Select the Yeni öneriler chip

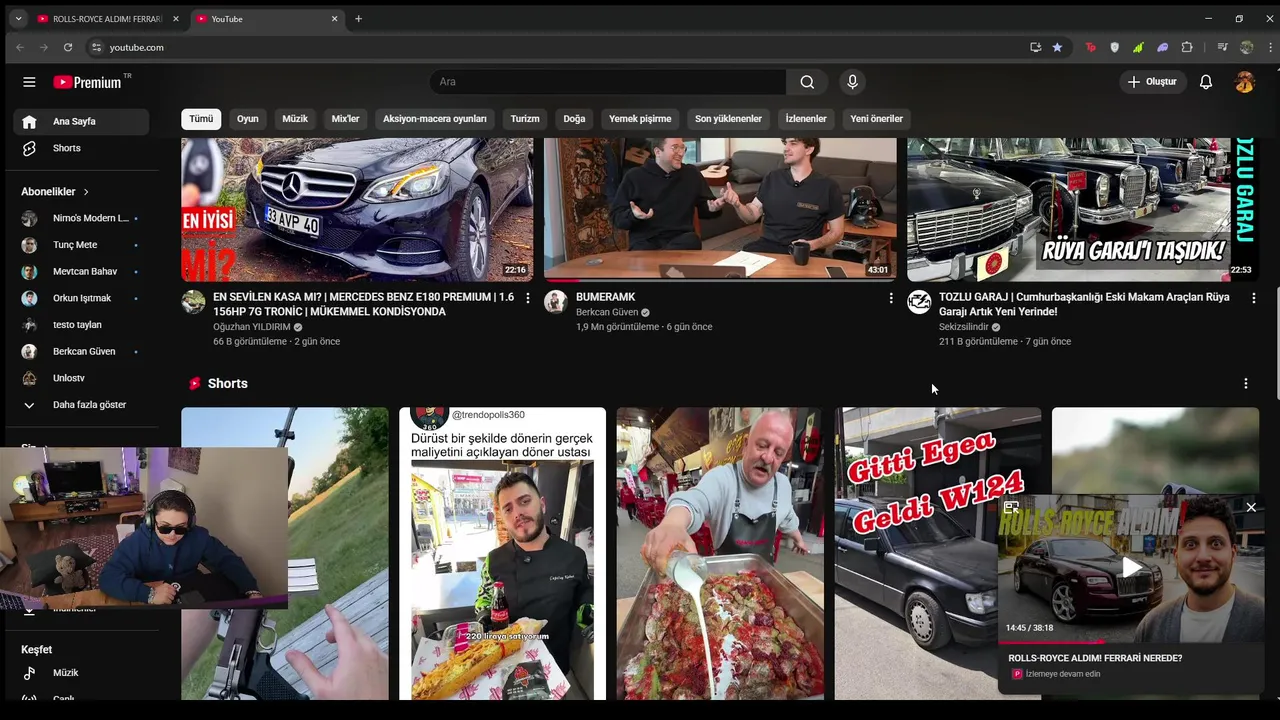coord(877,119)
